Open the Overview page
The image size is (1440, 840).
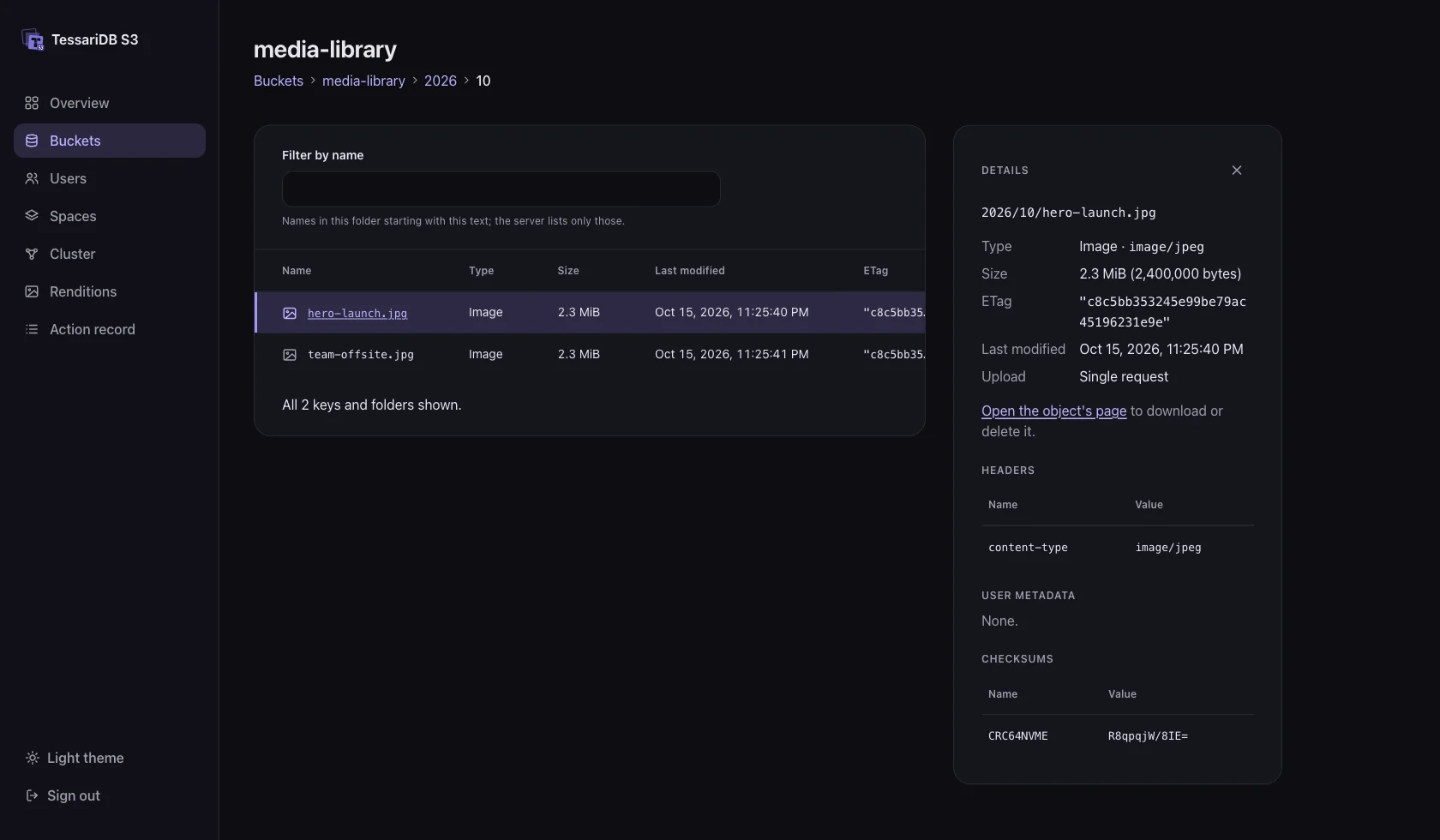coord(110,103)
